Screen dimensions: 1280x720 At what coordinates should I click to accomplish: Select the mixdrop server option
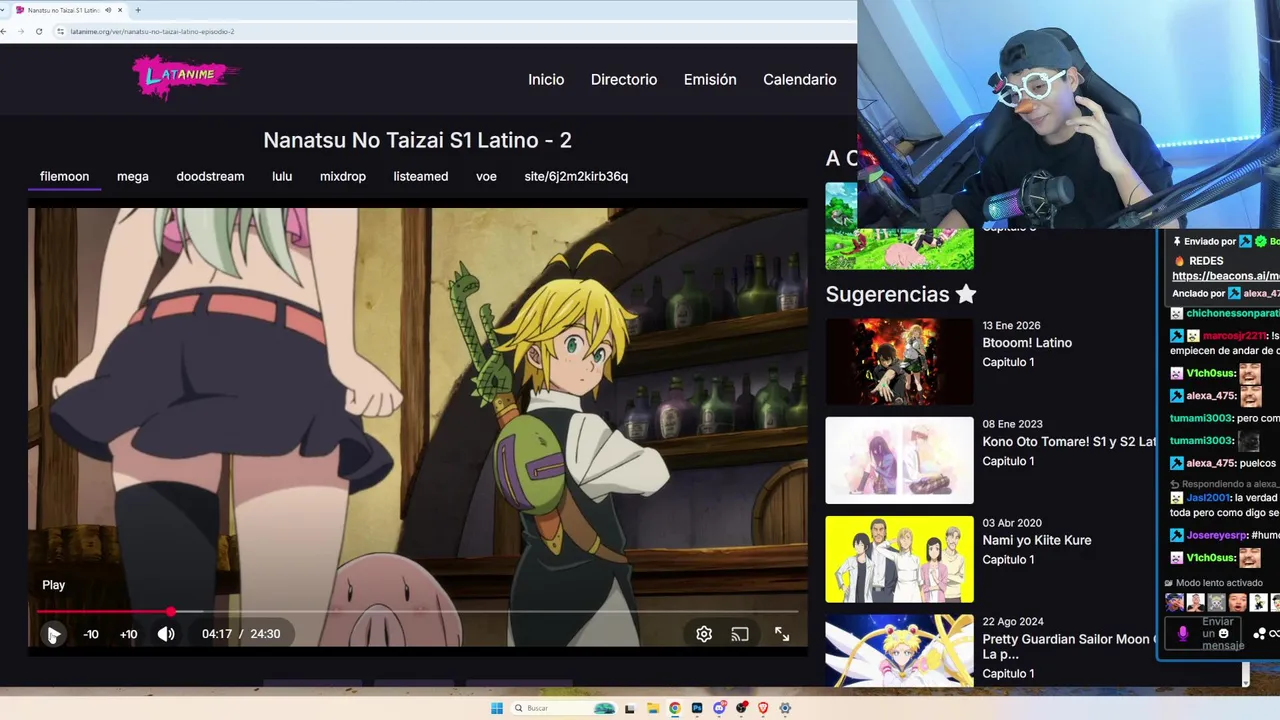coord(343,176)
